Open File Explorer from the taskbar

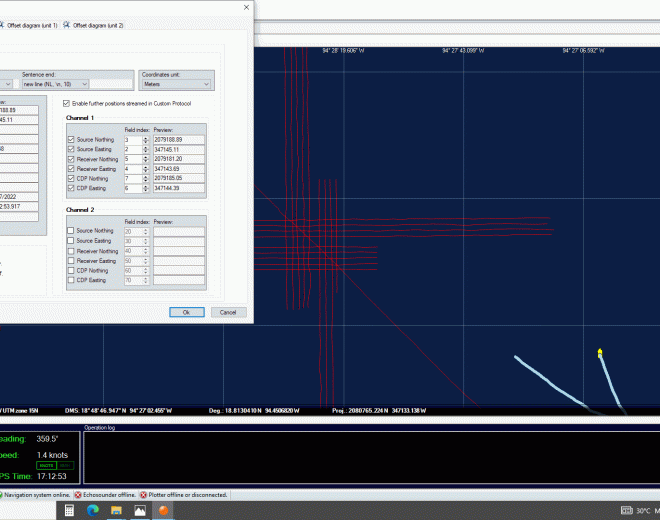pyautogui.click(x=116, y=510)
